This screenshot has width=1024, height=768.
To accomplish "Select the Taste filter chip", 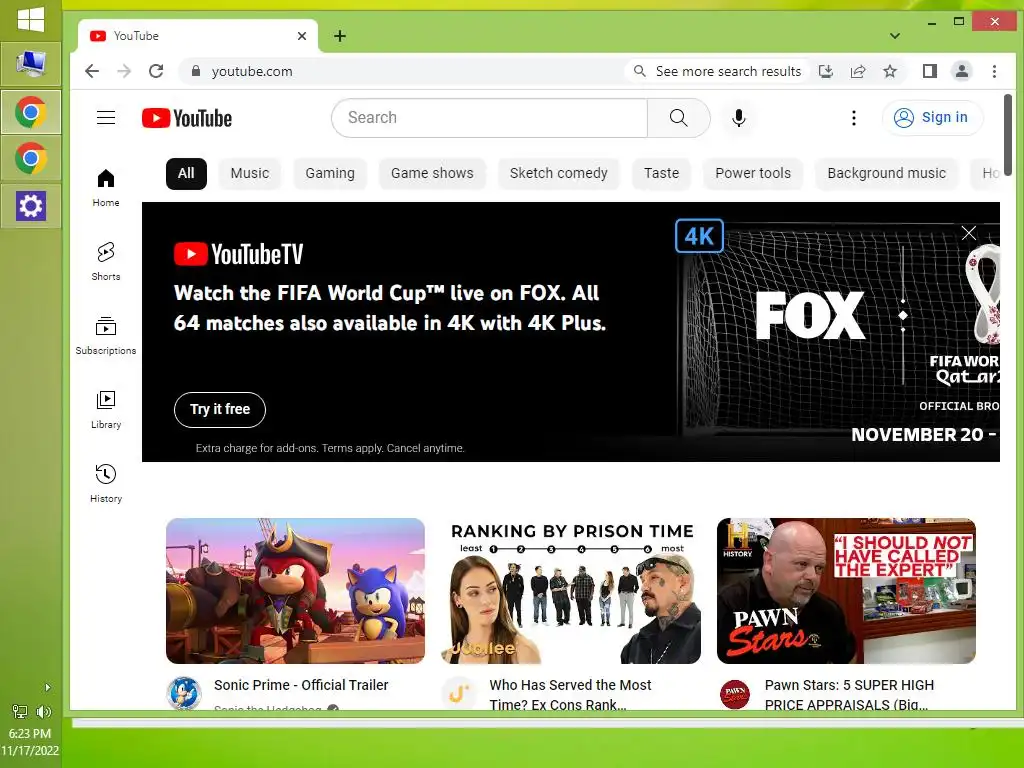I will click(x=662, y=174).
